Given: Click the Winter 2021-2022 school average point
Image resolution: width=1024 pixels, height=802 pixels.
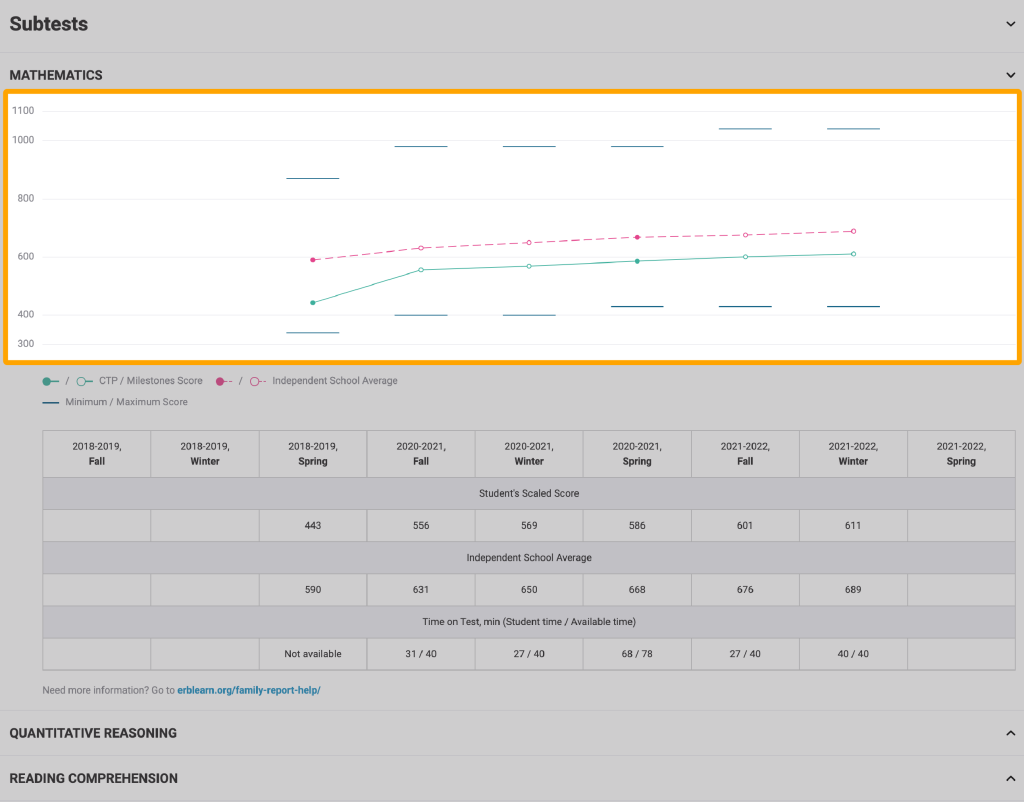Looking at the screenshot, I should click(x=853, y=231).
